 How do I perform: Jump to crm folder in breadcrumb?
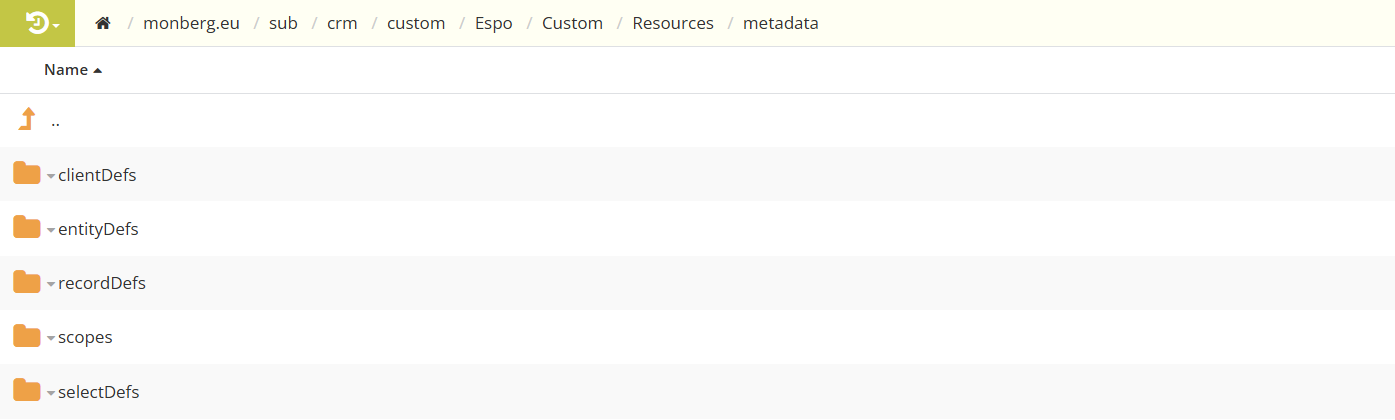click(342, 23)
